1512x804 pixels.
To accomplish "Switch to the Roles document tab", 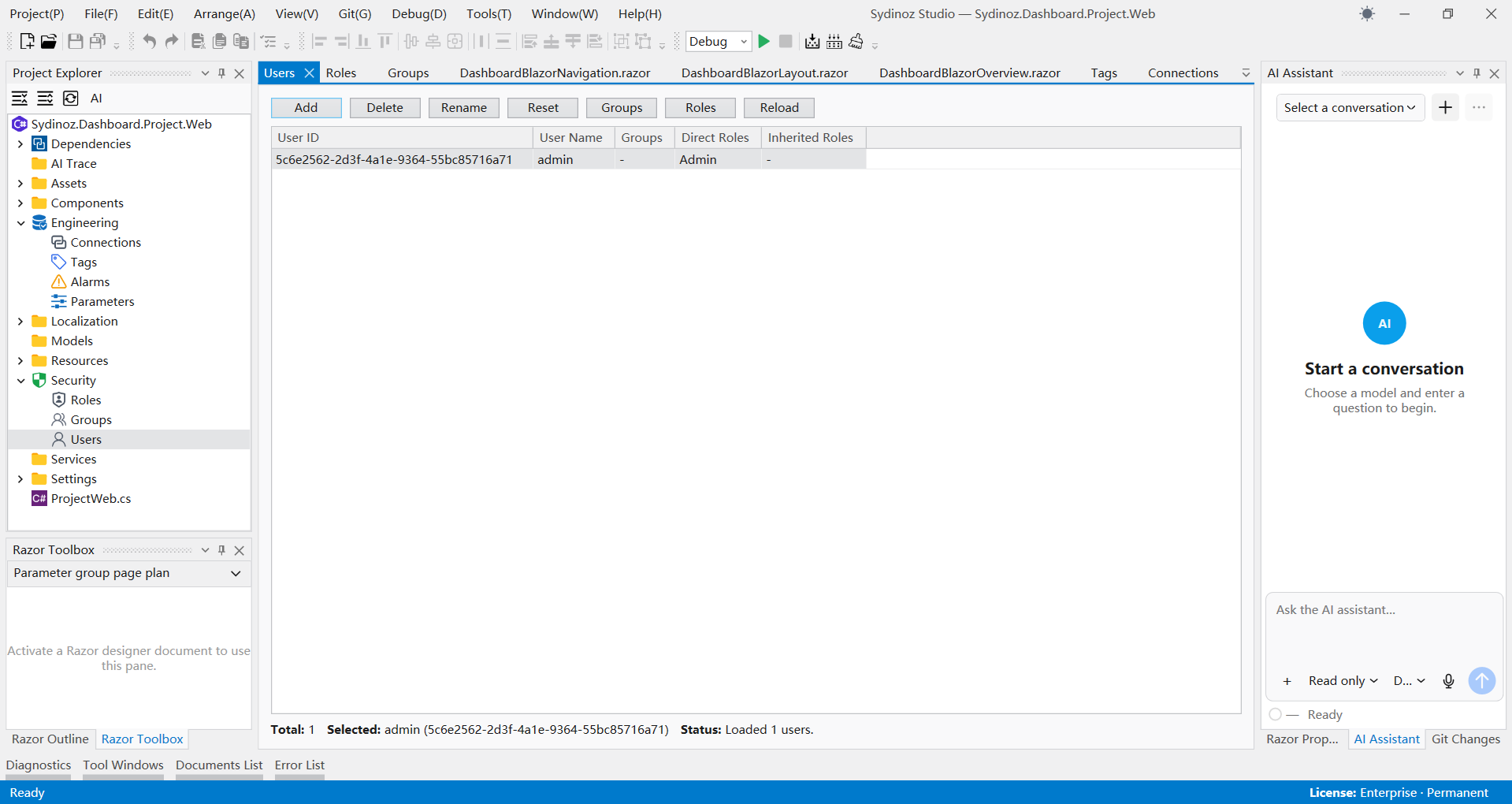I will tap(341, 73).
